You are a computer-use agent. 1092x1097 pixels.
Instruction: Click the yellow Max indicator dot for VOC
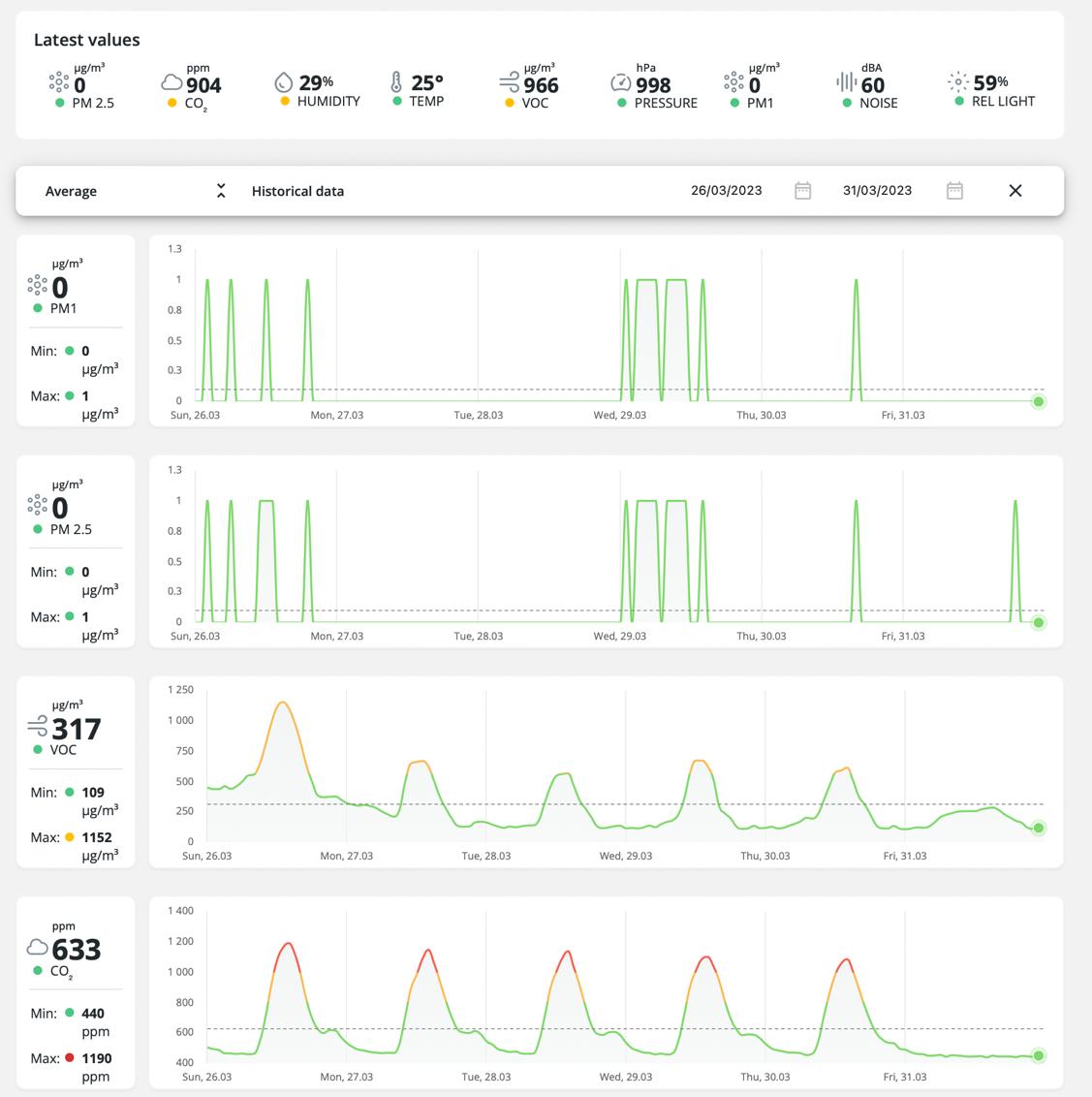tap(69, 836)
